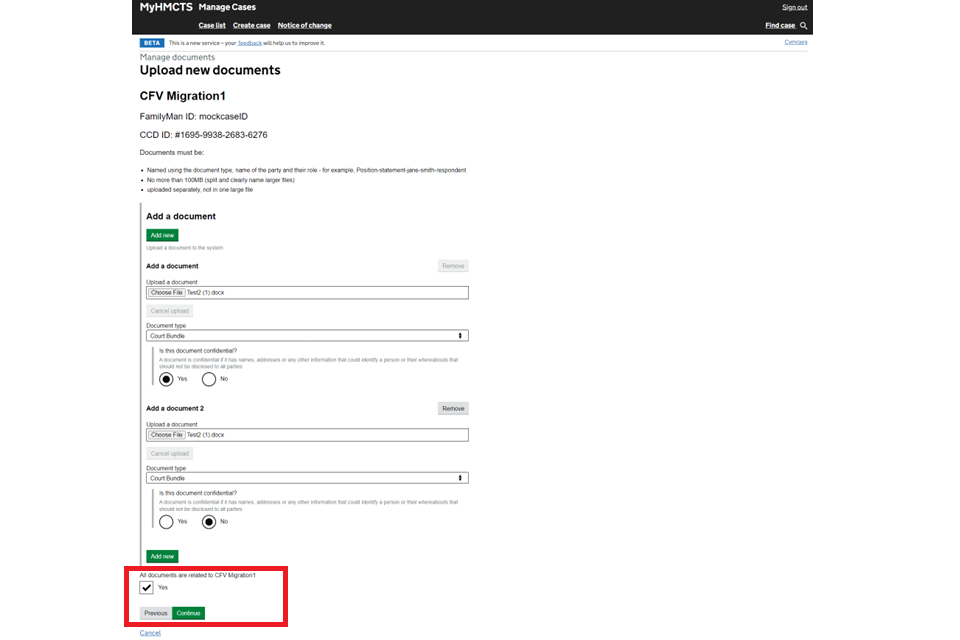
Task: Switch language with the Cymraeg link
Action: tap(795, 42)
